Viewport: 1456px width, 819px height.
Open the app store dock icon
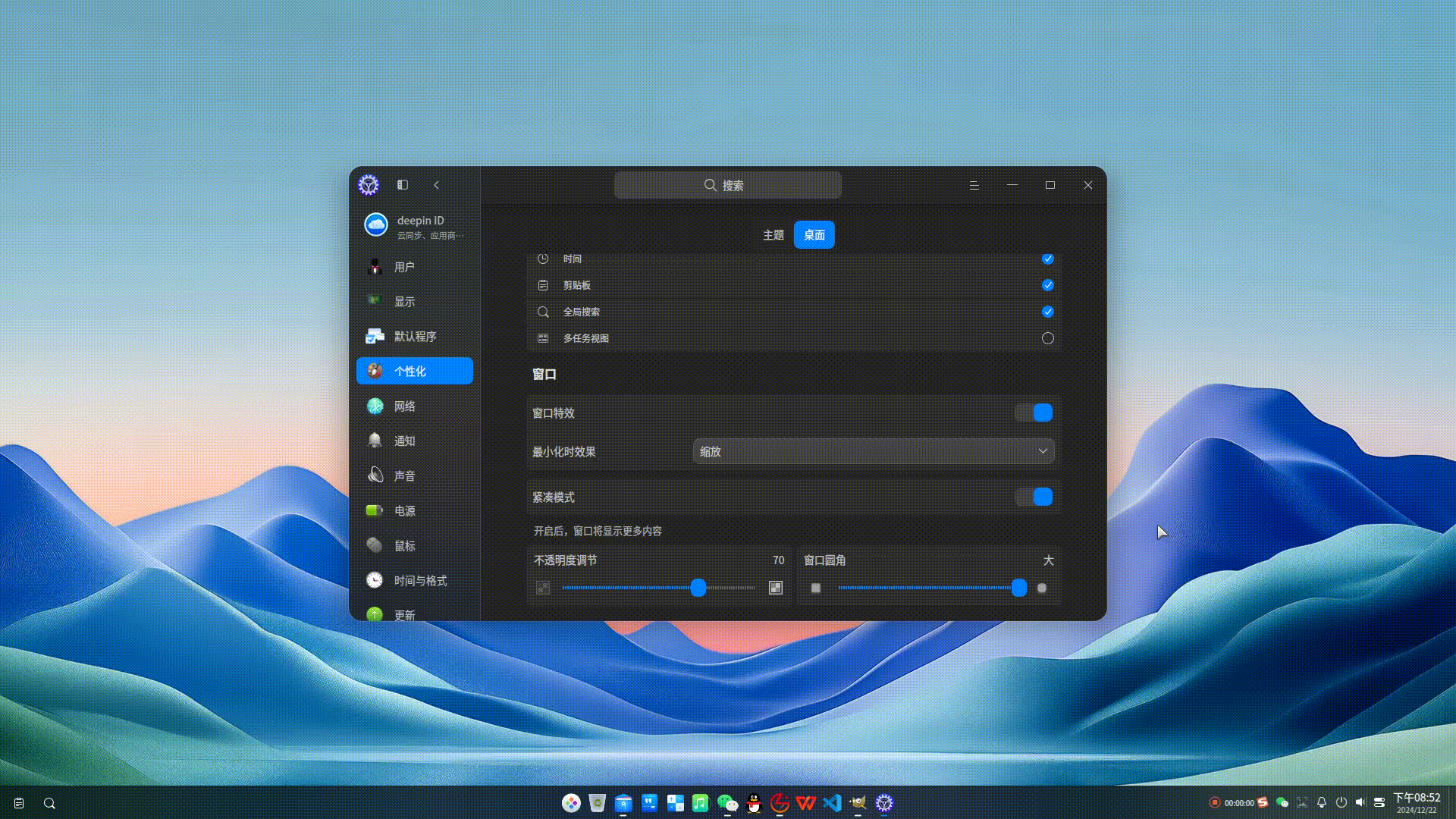coord(623,803)
